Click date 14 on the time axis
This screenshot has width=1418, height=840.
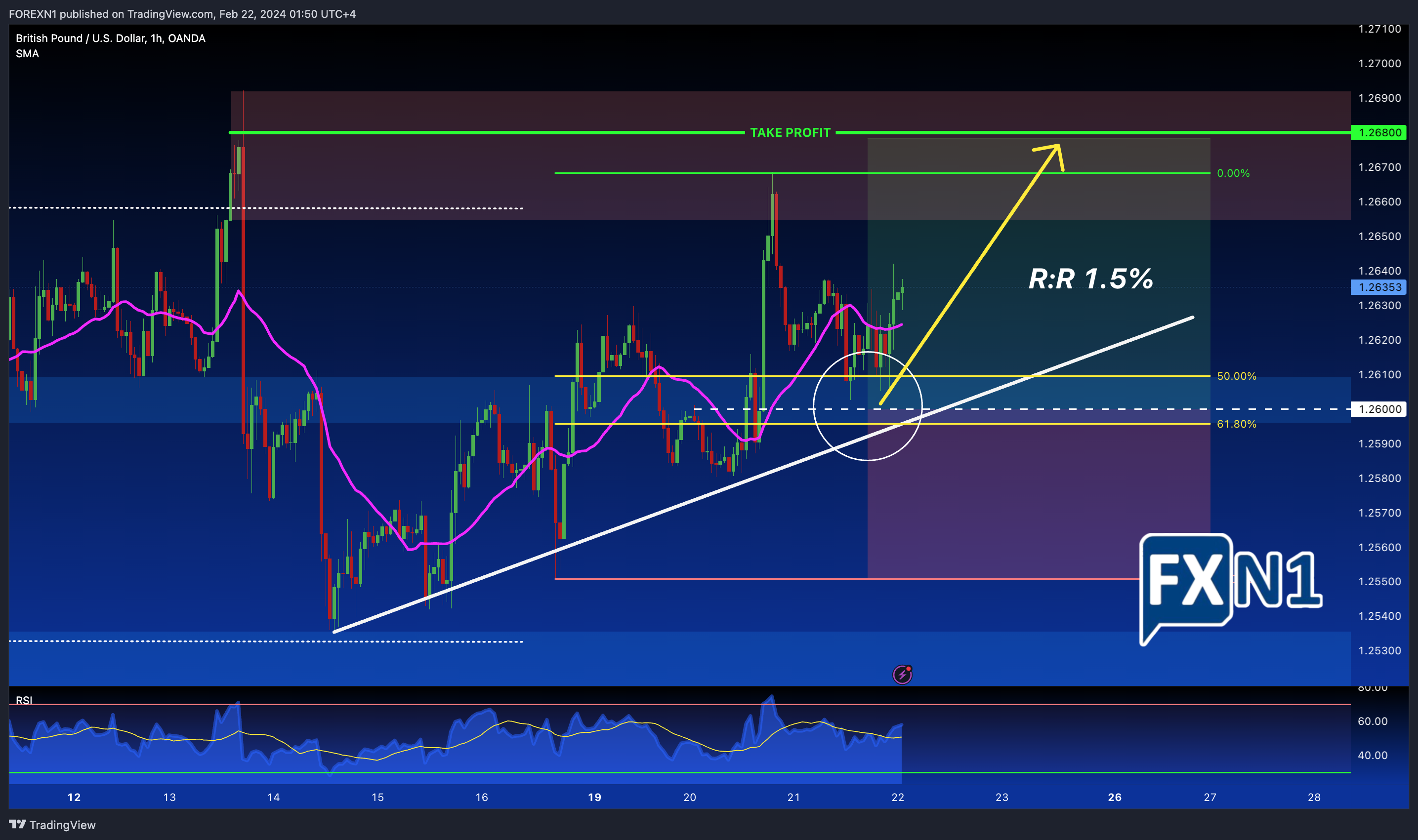pos(274,797)
